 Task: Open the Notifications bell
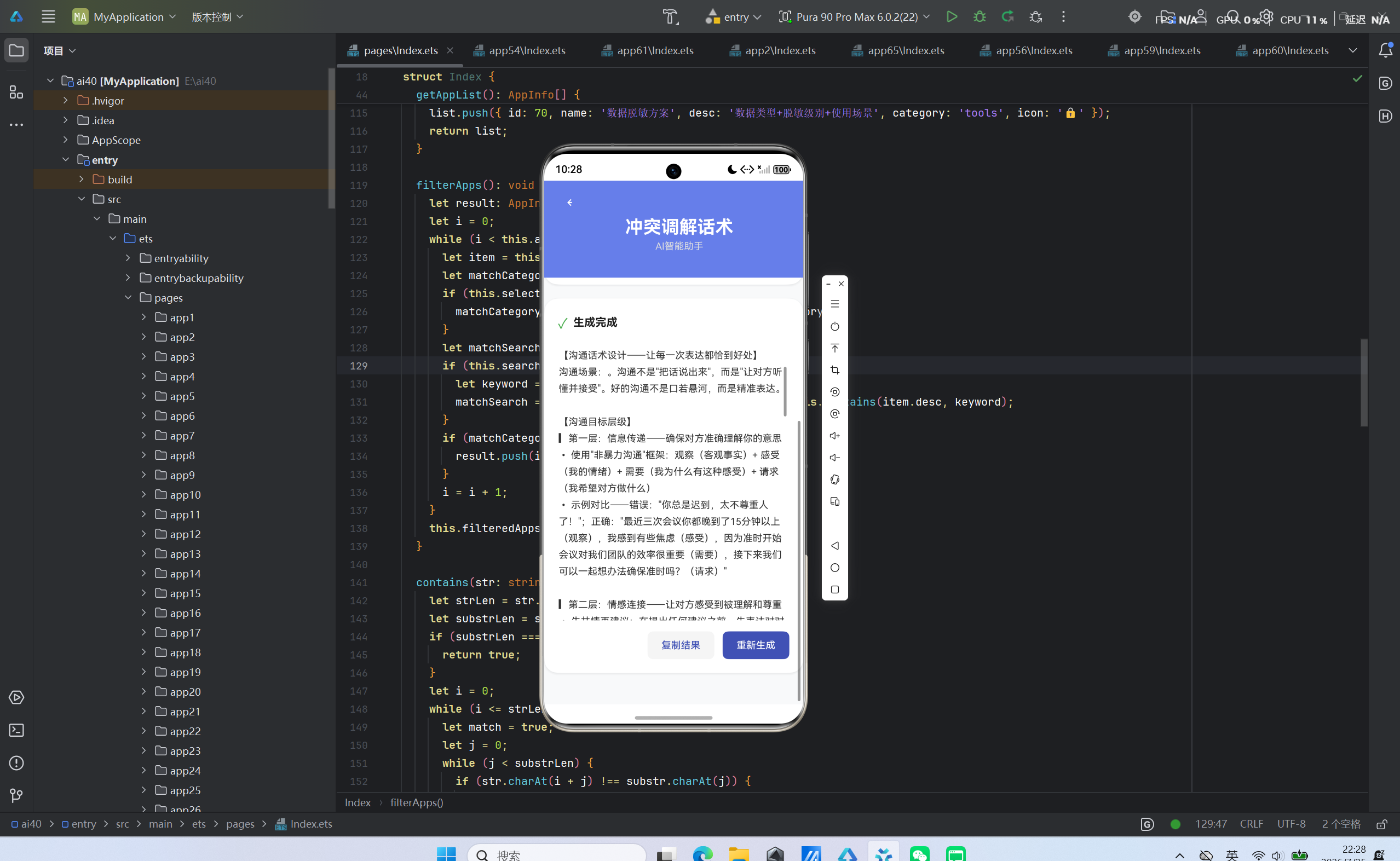pyautogui.click(x=1385, y=50)
